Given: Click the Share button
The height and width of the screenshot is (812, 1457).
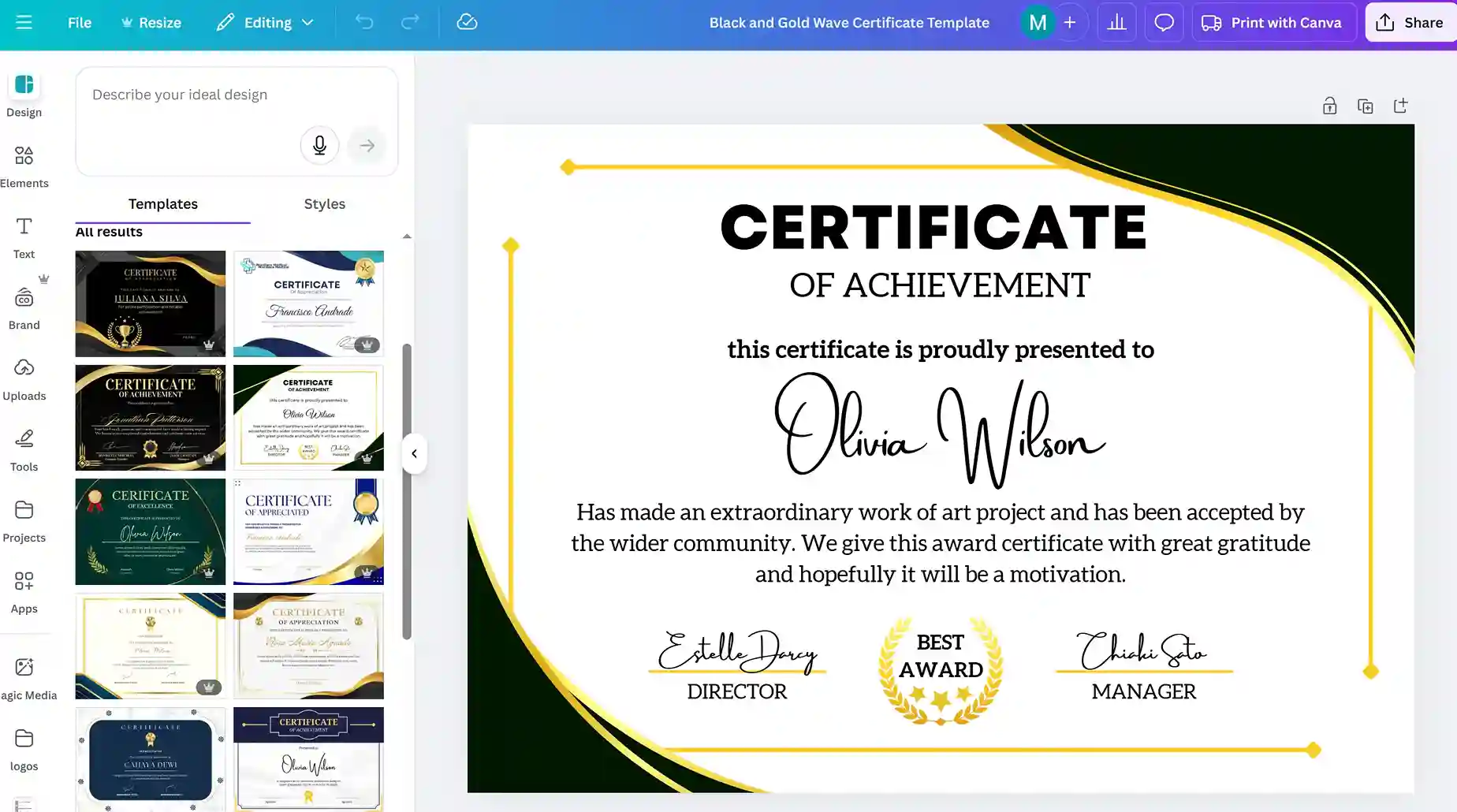Looking at the screenshot, I should tap(1410, 22).
